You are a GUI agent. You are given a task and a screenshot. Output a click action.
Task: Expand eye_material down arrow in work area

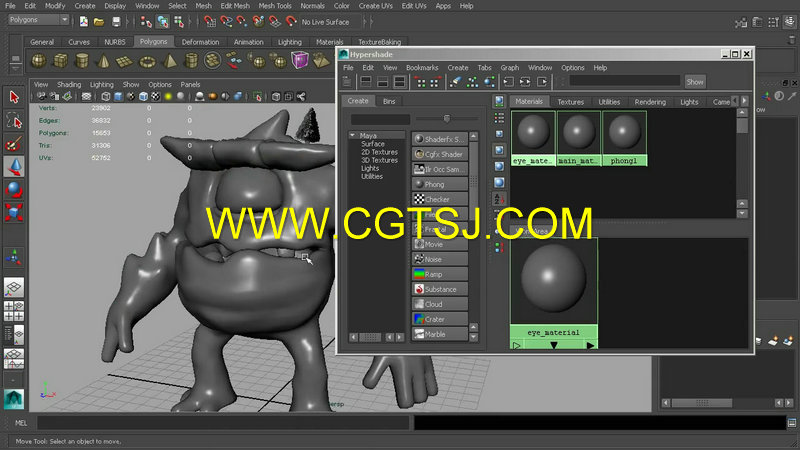coord(554,345)
